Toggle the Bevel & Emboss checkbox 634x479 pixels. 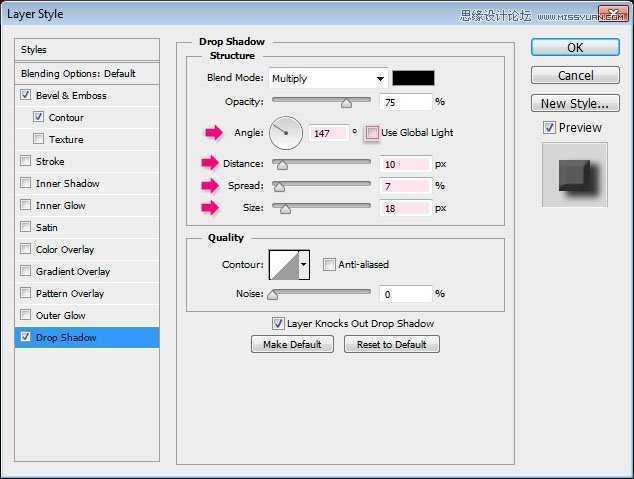[25, 95]
